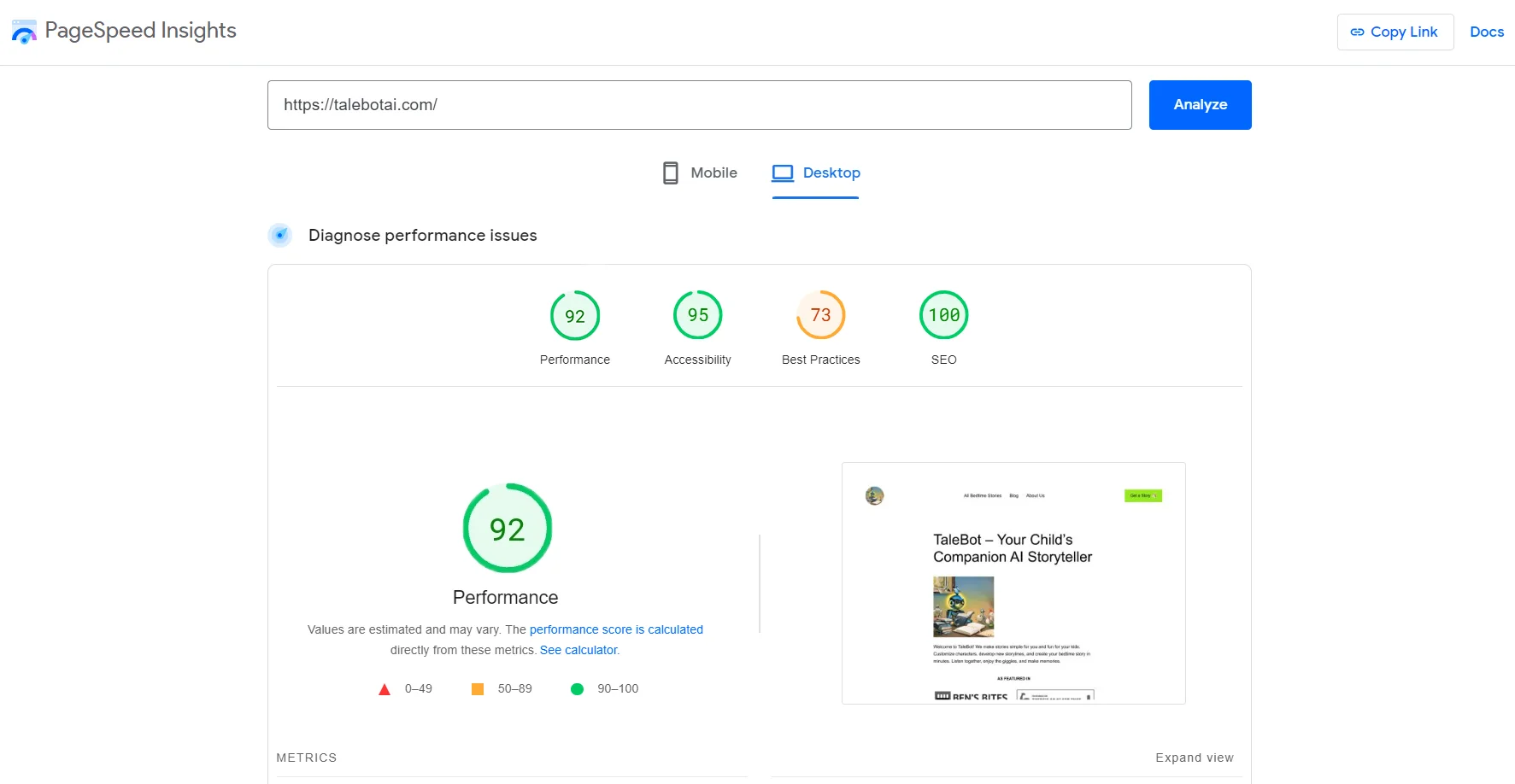Click the PageSpeed Insights logo icon

[x=24, y=32]
